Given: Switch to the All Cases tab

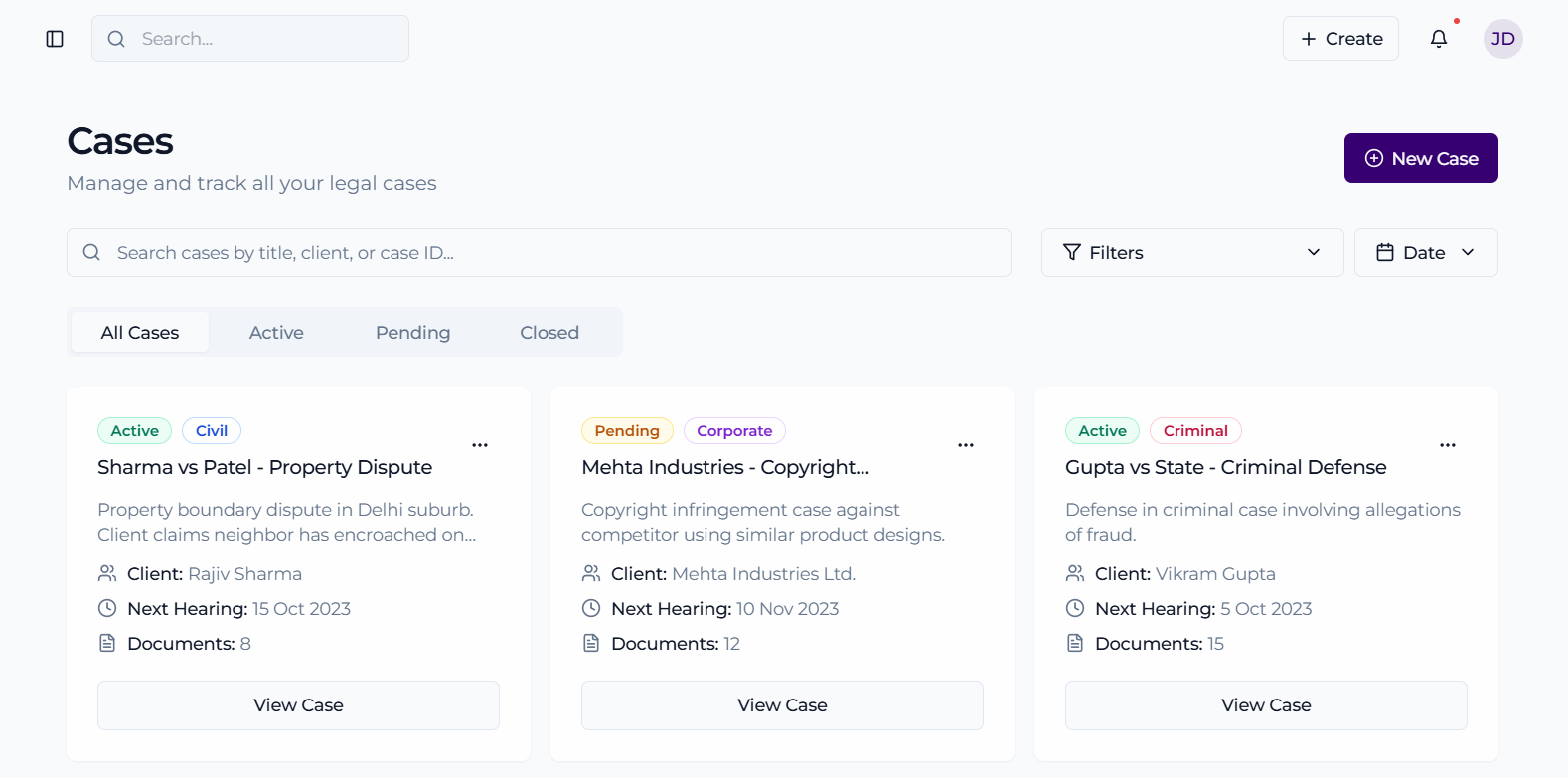Looking at the screenshot, I should click(140, 333).
